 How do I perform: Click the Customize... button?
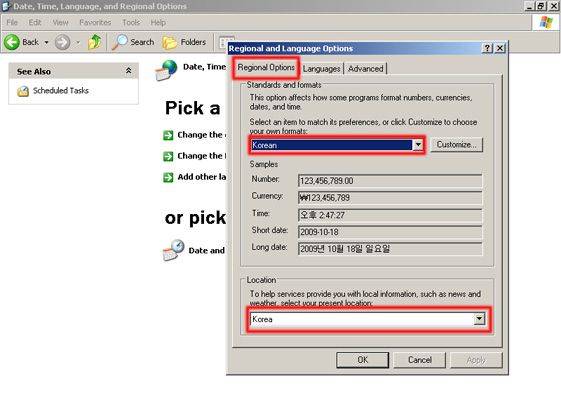coord(457,145)
